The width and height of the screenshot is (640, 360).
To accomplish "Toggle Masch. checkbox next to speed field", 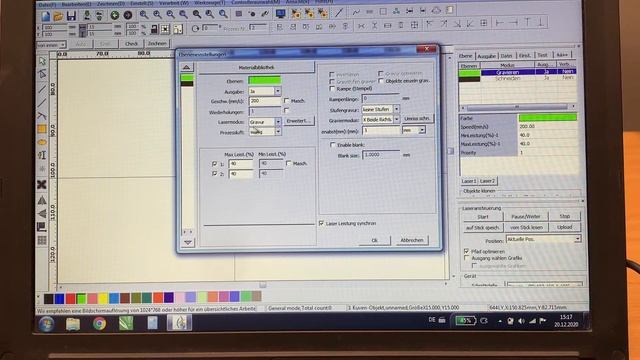I will 286,100.
